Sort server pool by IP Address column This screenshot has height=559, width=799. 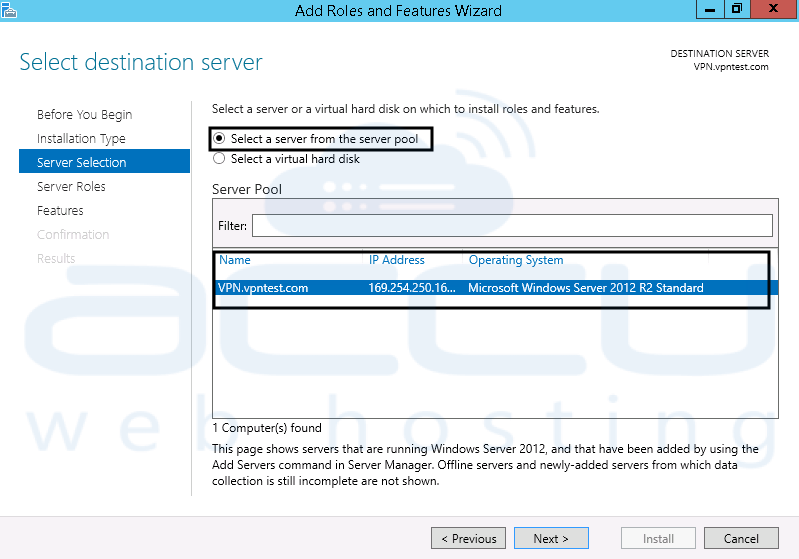396,260
